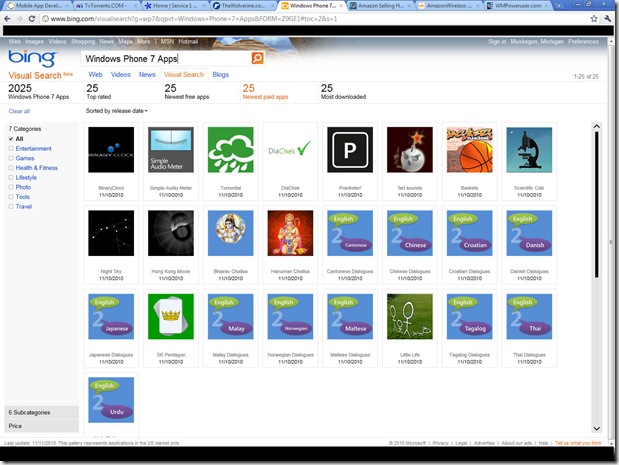
Task: Go back using browser back arrow
Action: pos(8,19)
